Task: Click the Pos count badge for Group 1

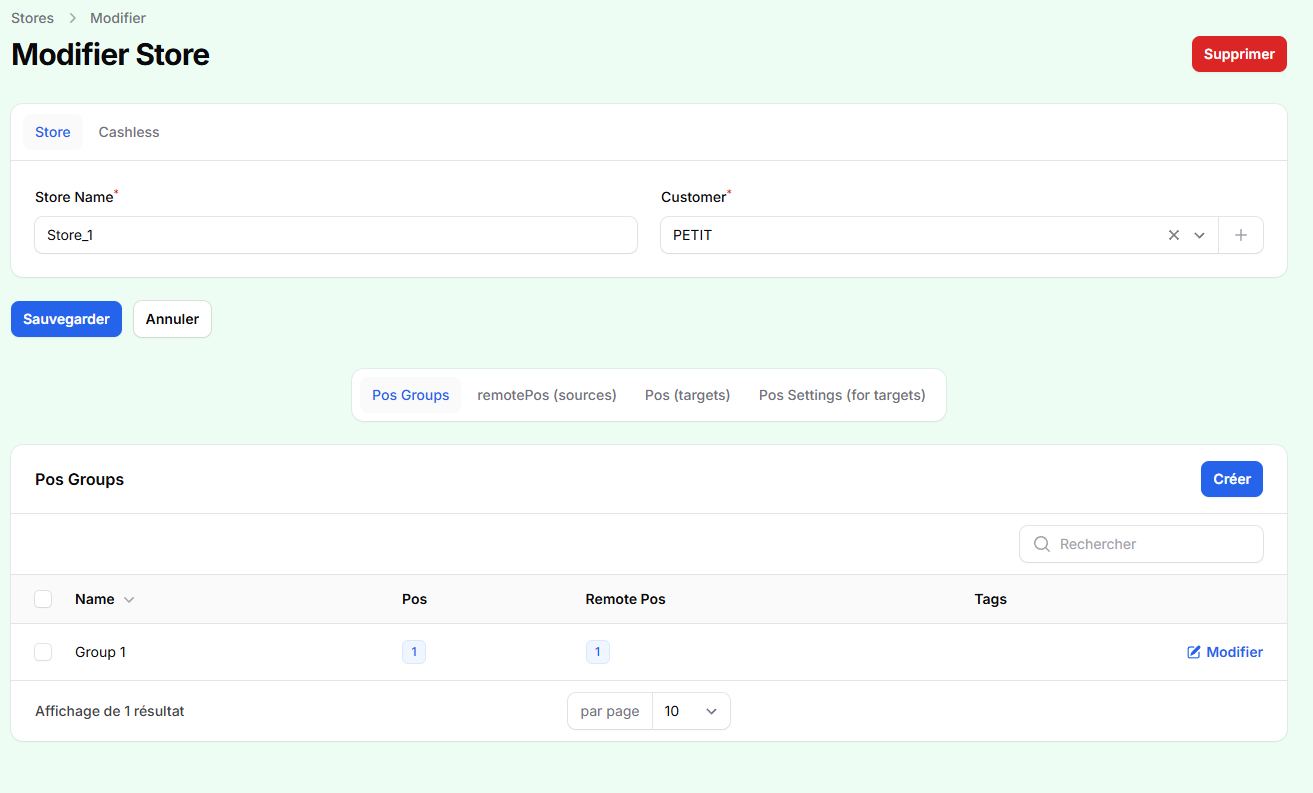Action: [x=414, y=652]
